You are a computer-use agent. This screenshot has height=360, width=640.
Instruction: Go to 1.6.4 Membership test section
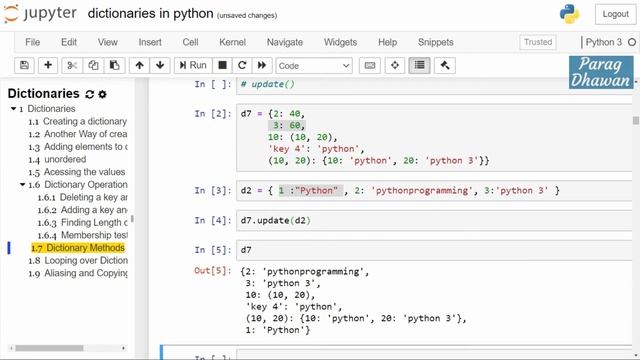(82, 235)
